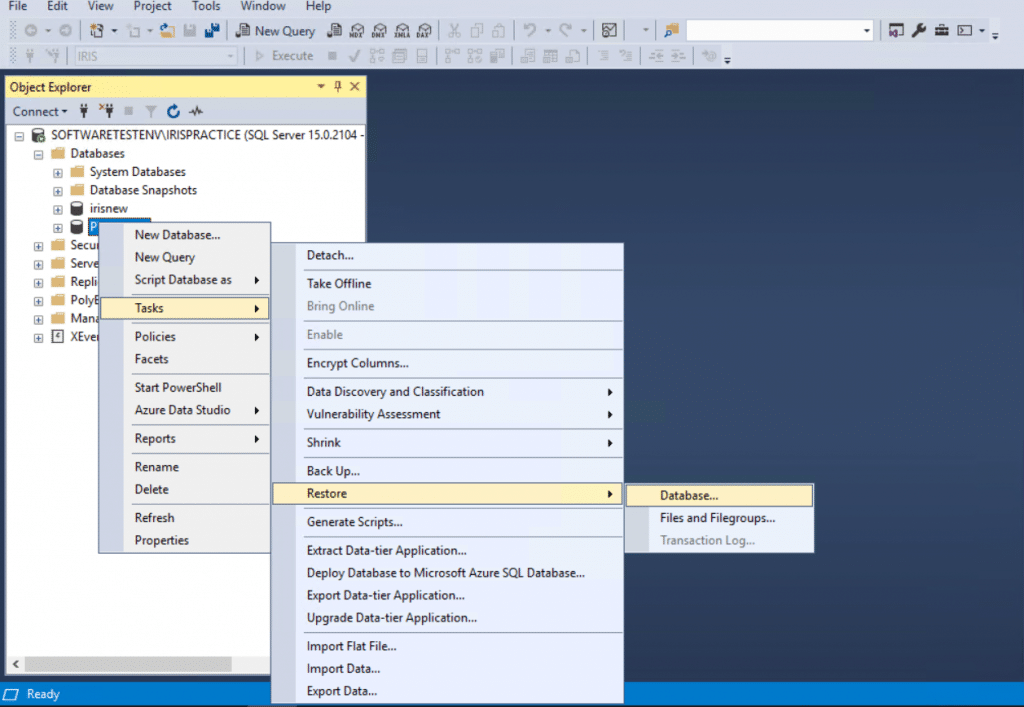1024x707 pixels.
Task: Click the Toolbox icon
Action: click(x=942, y=31)
